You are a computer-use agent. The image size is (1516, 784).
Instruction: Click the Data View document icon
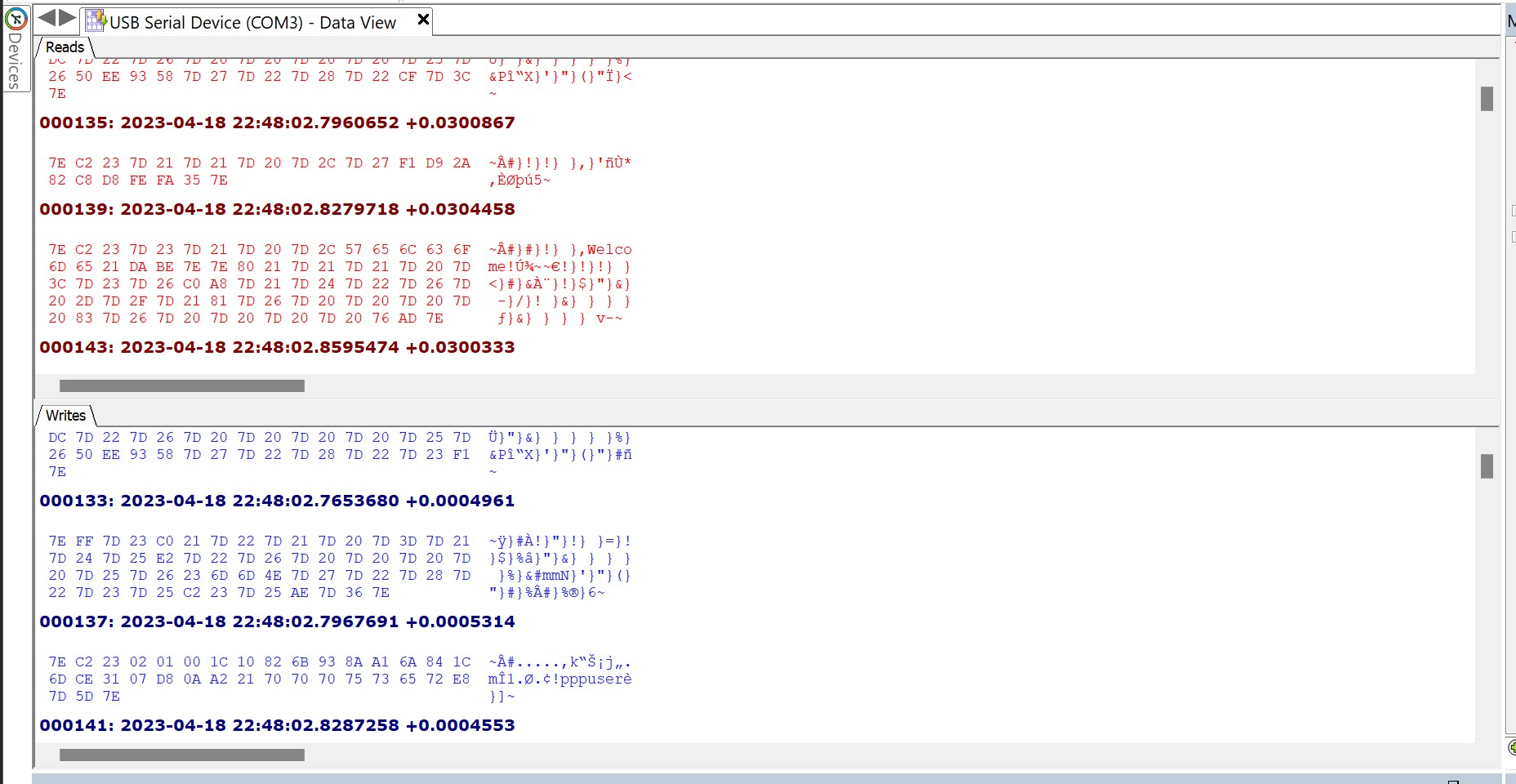pos(96,21)
